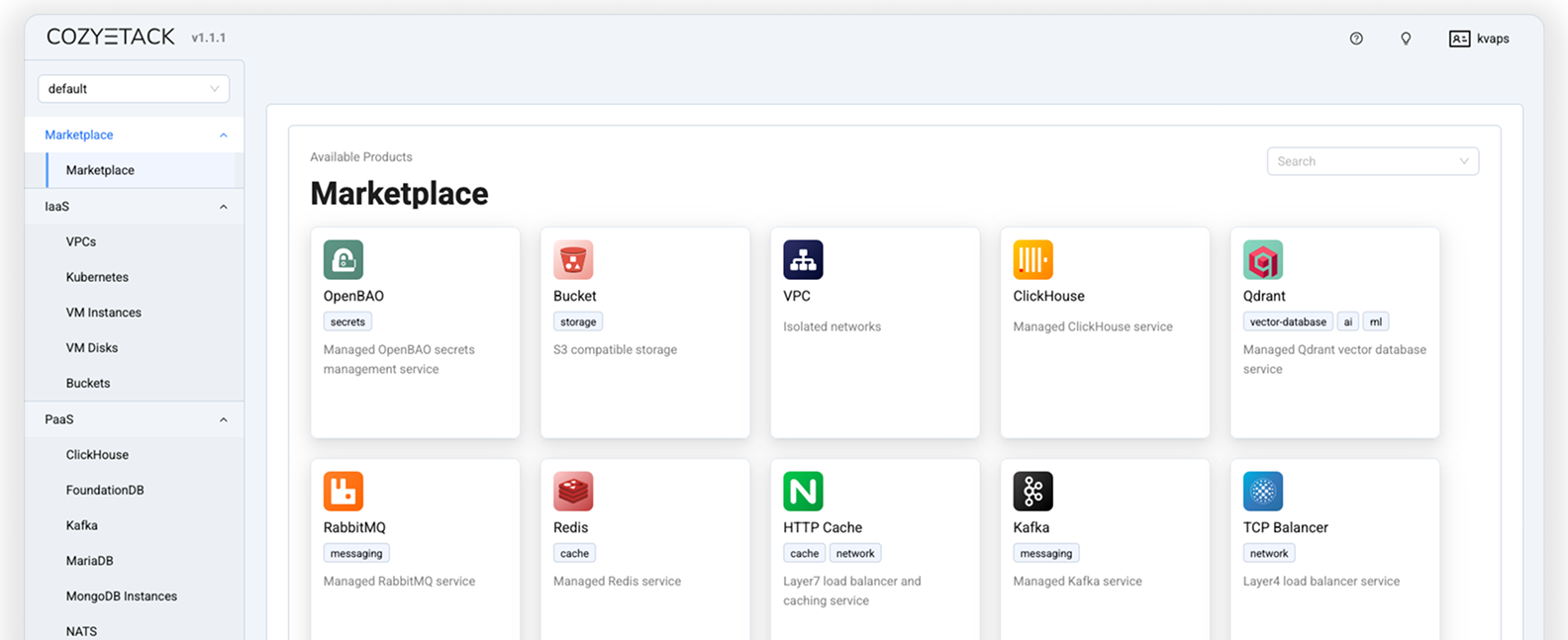The image size is (1568, 640).
Task: Click 'Managed ClickHouse service' description
Action: click(x=1093, y=326)
